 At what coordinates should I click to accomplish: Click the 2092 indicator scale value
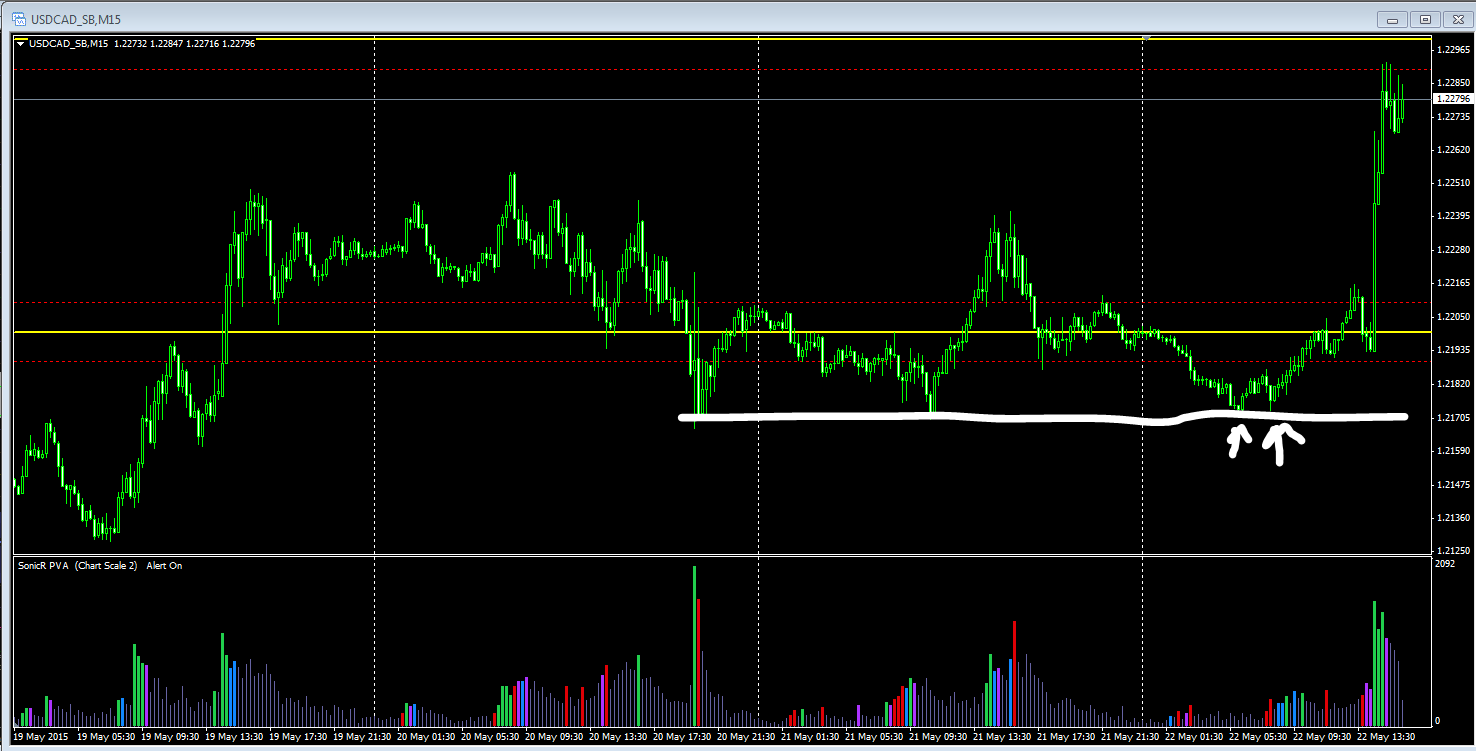(x=1443, y=562)
